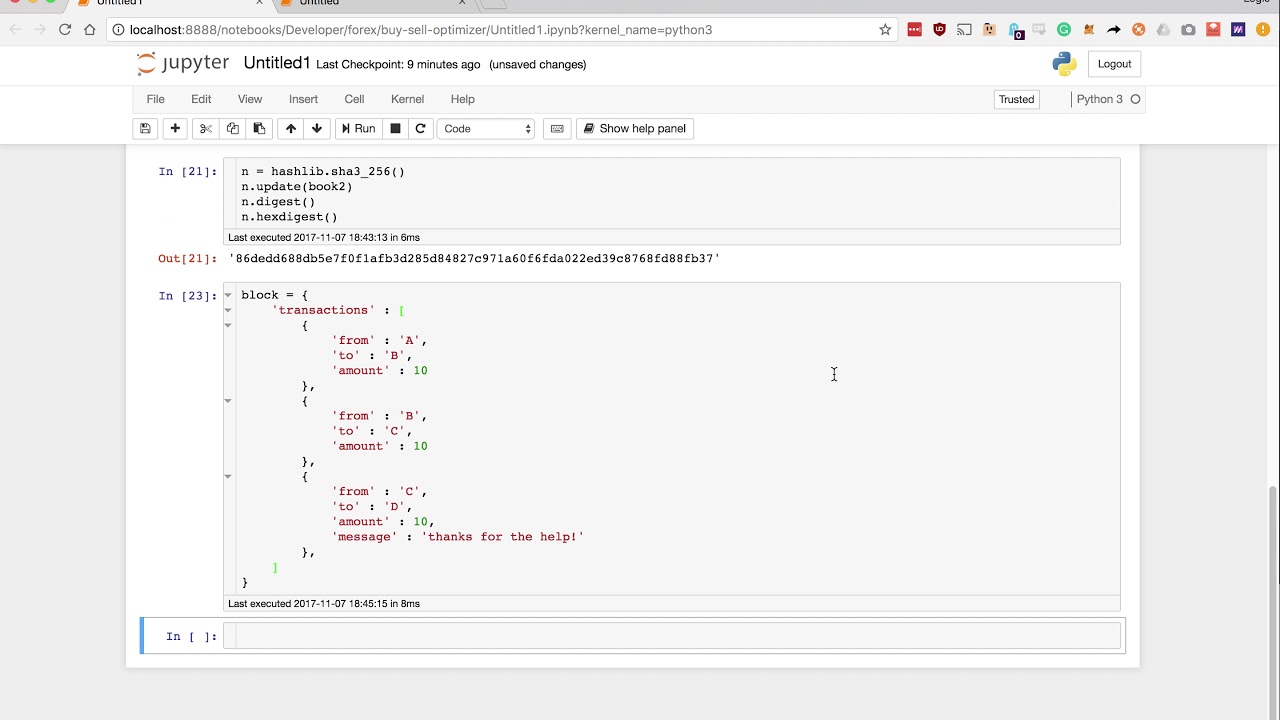Open the Insert menu
Screen dimensions: 1280x720
[303, 99]
